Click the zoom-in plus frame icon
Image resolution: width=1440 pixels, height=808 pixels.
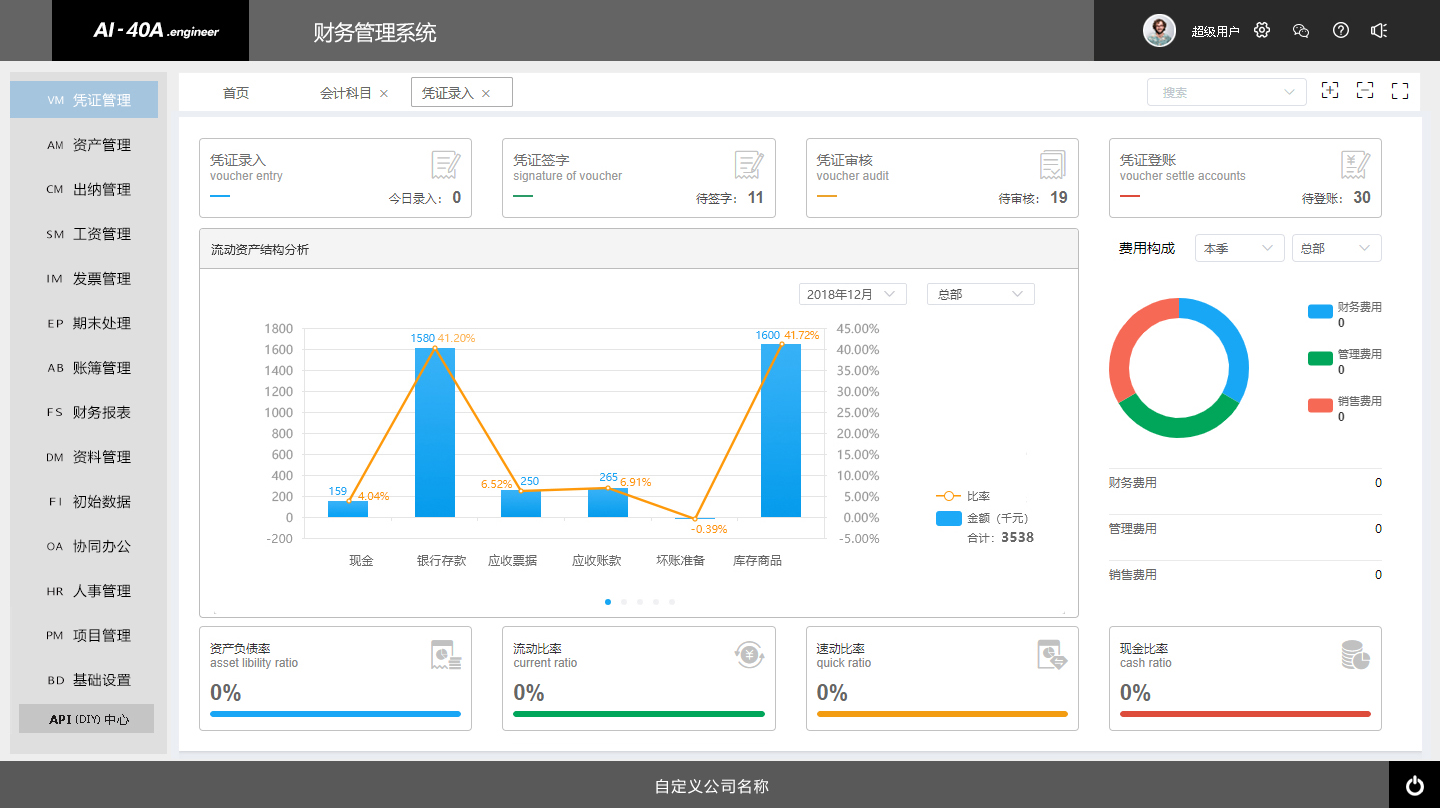[1330, 91]
